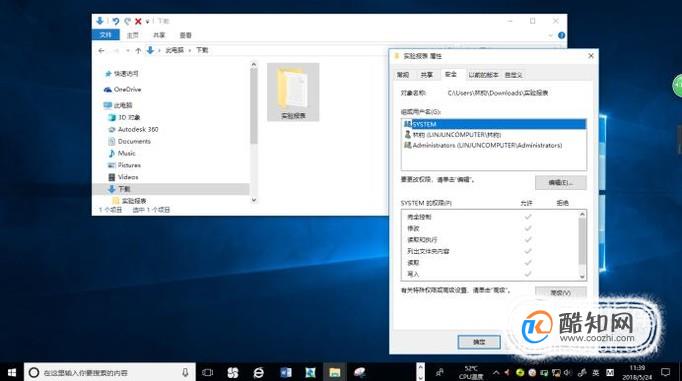Viewport: 682px width, 381px height.
Task: Close the 实验报表 properties dialog
Action: 591,56
